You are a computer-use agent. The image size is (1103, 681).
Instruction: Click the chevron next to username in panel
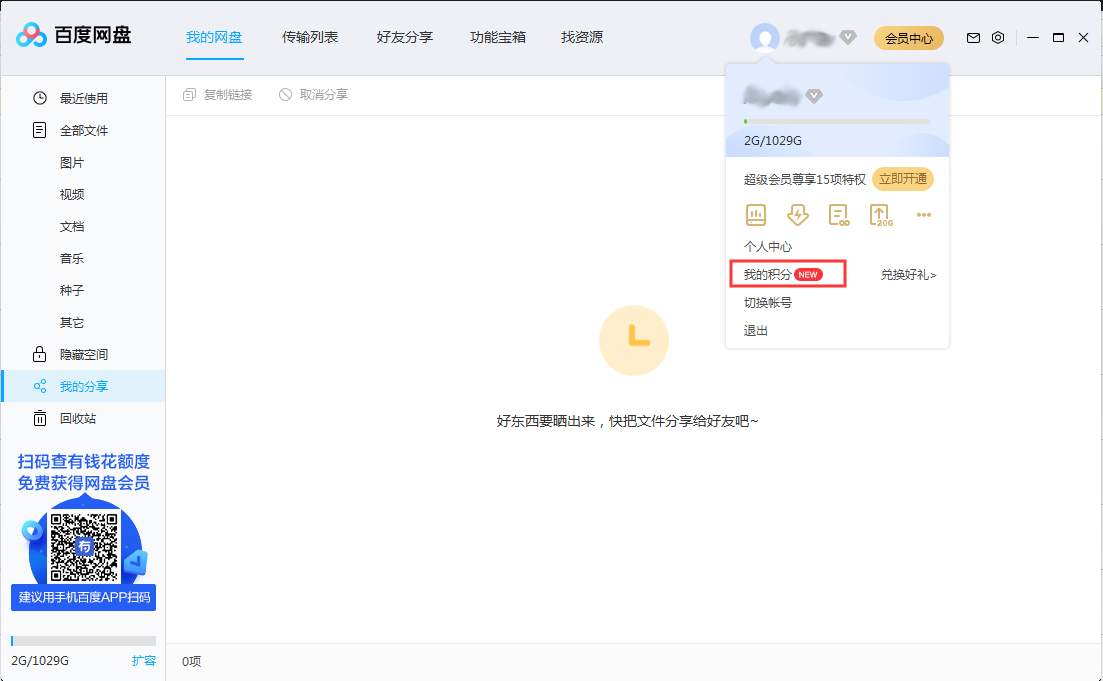point(815,96)
